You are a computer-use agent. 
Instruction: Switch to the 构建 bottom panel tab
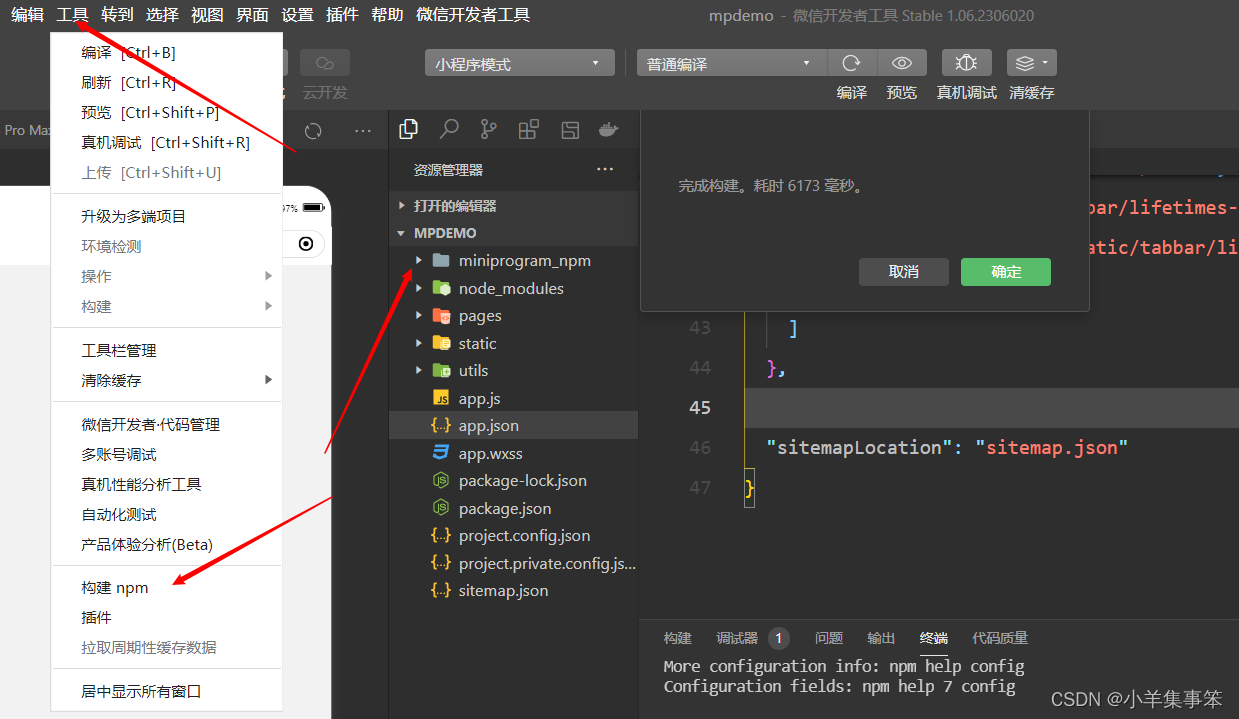pos(677,638)
